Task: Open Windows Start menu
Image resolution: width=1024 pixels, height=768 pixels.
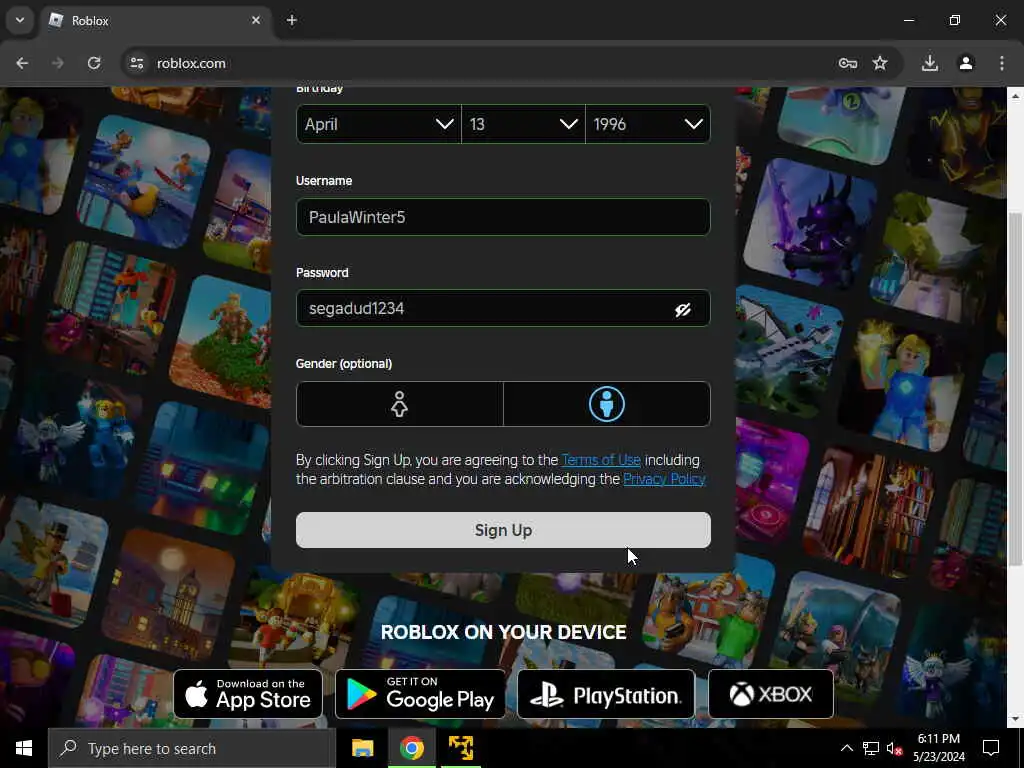Action: pyautogui.click(x=24, y=748)
